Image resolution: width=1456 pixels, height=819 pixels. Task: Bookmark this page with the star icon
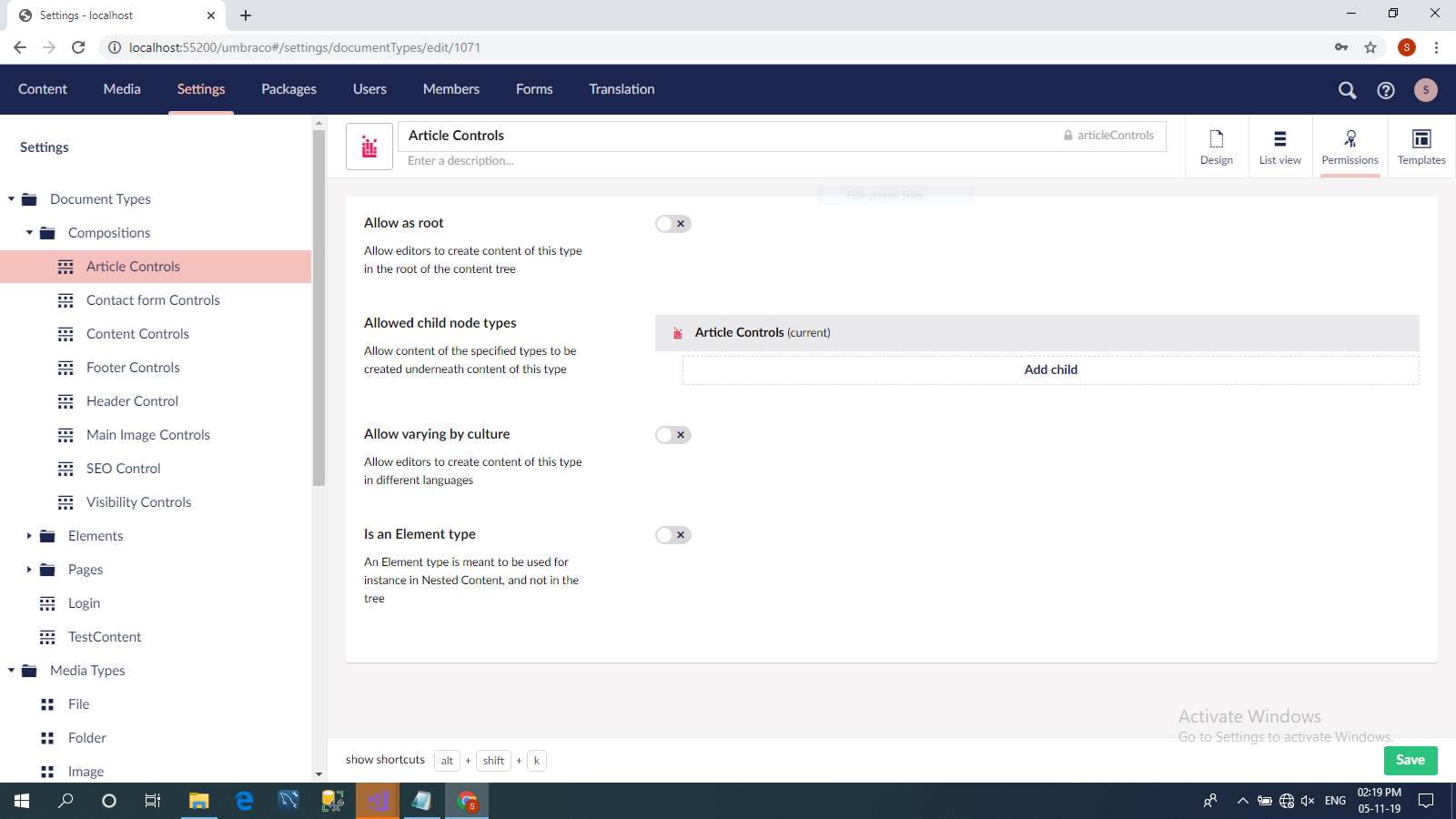click(1370, 47)
